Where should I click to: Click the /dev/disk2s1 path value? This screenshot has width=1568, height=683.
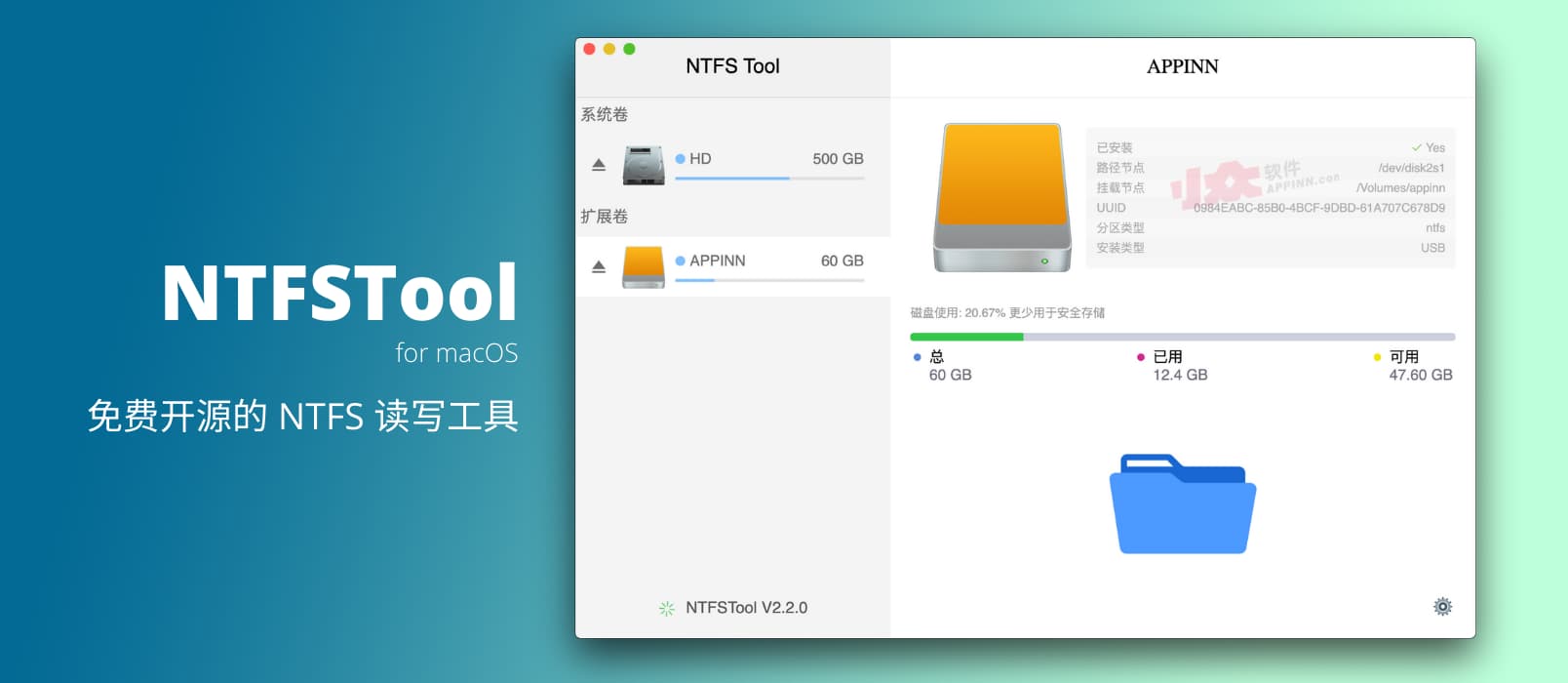(x=1412, y=168)
